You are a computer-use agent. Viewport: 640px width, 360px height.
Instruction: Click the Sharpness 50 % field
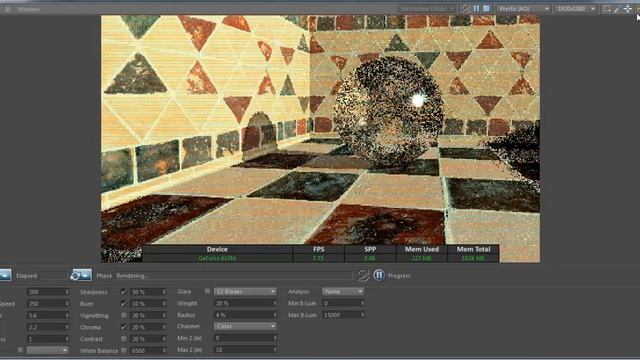148,292
